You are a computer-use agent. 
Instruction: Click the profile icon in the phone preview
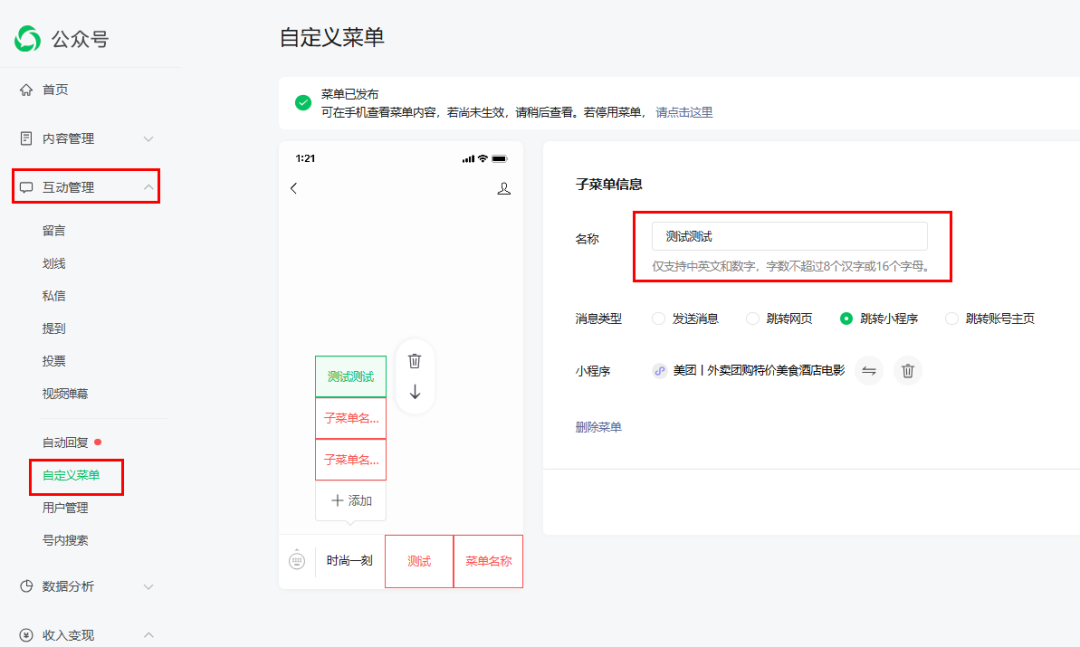tap(504, 188)
